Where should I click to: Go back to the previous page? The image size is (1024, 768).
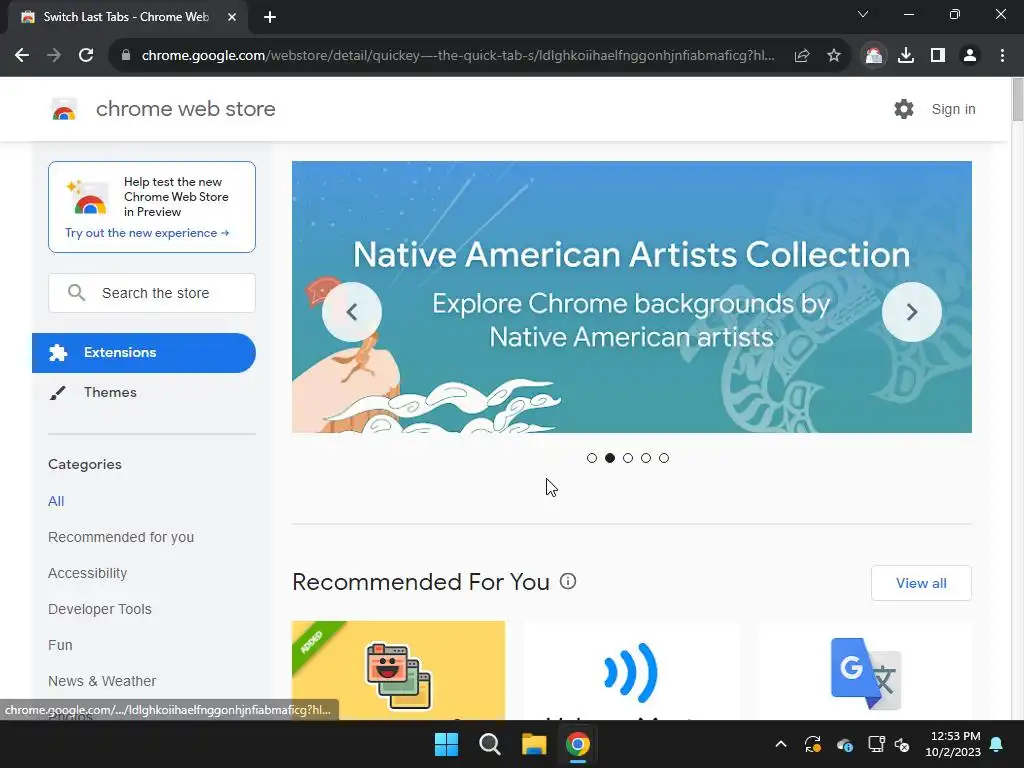(22, 56)
